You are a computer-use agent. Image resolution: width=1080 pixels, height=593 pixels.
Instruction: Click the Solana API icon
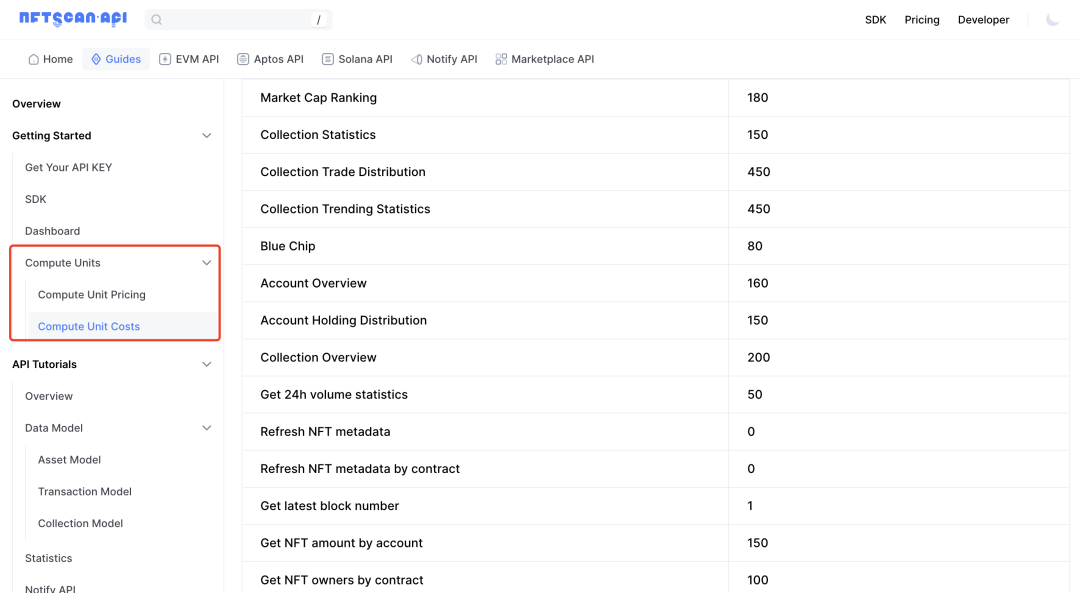click(328, 59)
